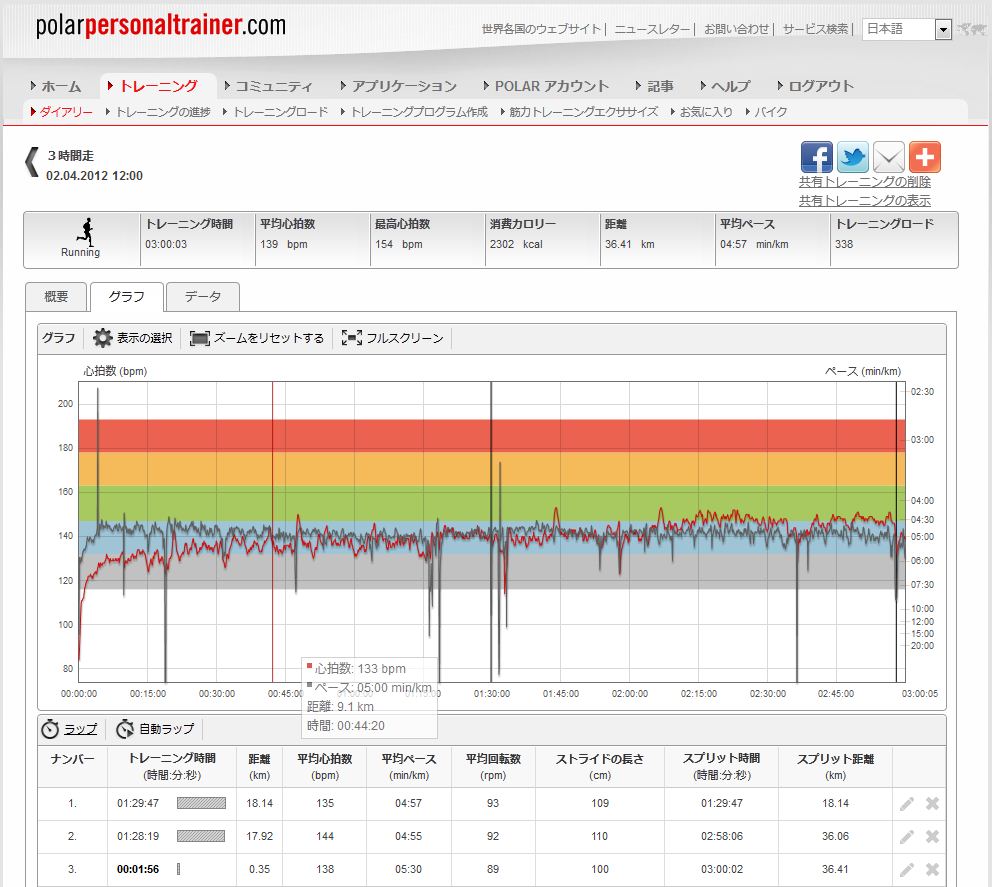
Task: Click the green heart rate zone band
Action: click(x=492, y=503)
